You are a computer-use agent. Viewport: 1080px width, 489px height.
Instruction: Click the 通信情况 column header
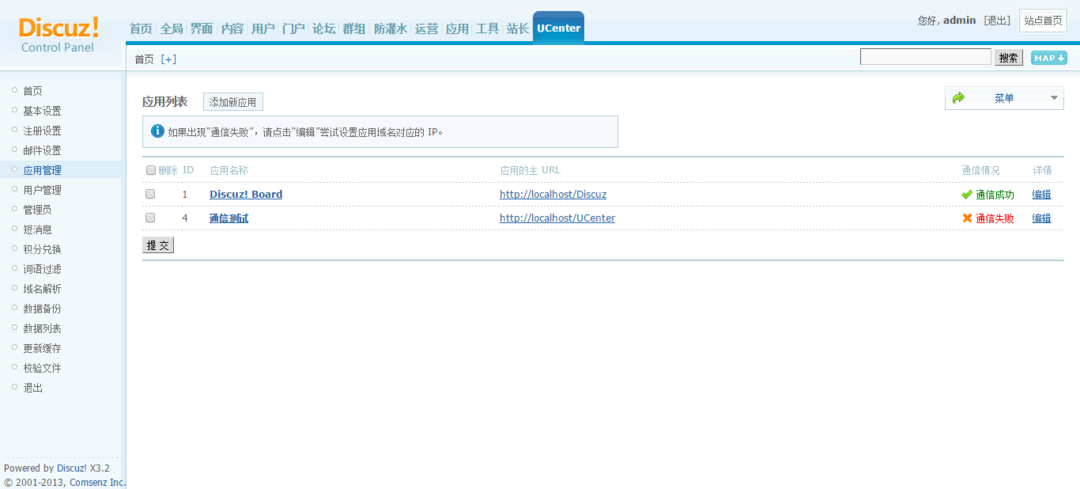(x=980, y=170)
